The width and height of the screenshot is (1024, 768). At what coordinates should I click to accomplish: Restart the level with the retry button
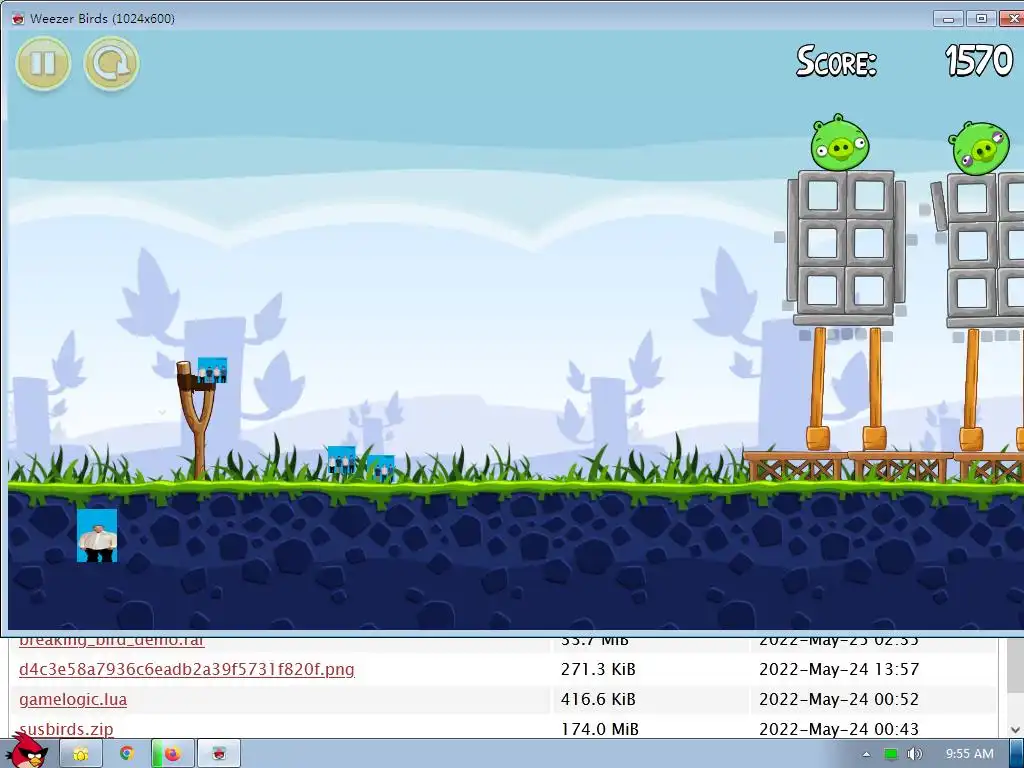[112, 63]
